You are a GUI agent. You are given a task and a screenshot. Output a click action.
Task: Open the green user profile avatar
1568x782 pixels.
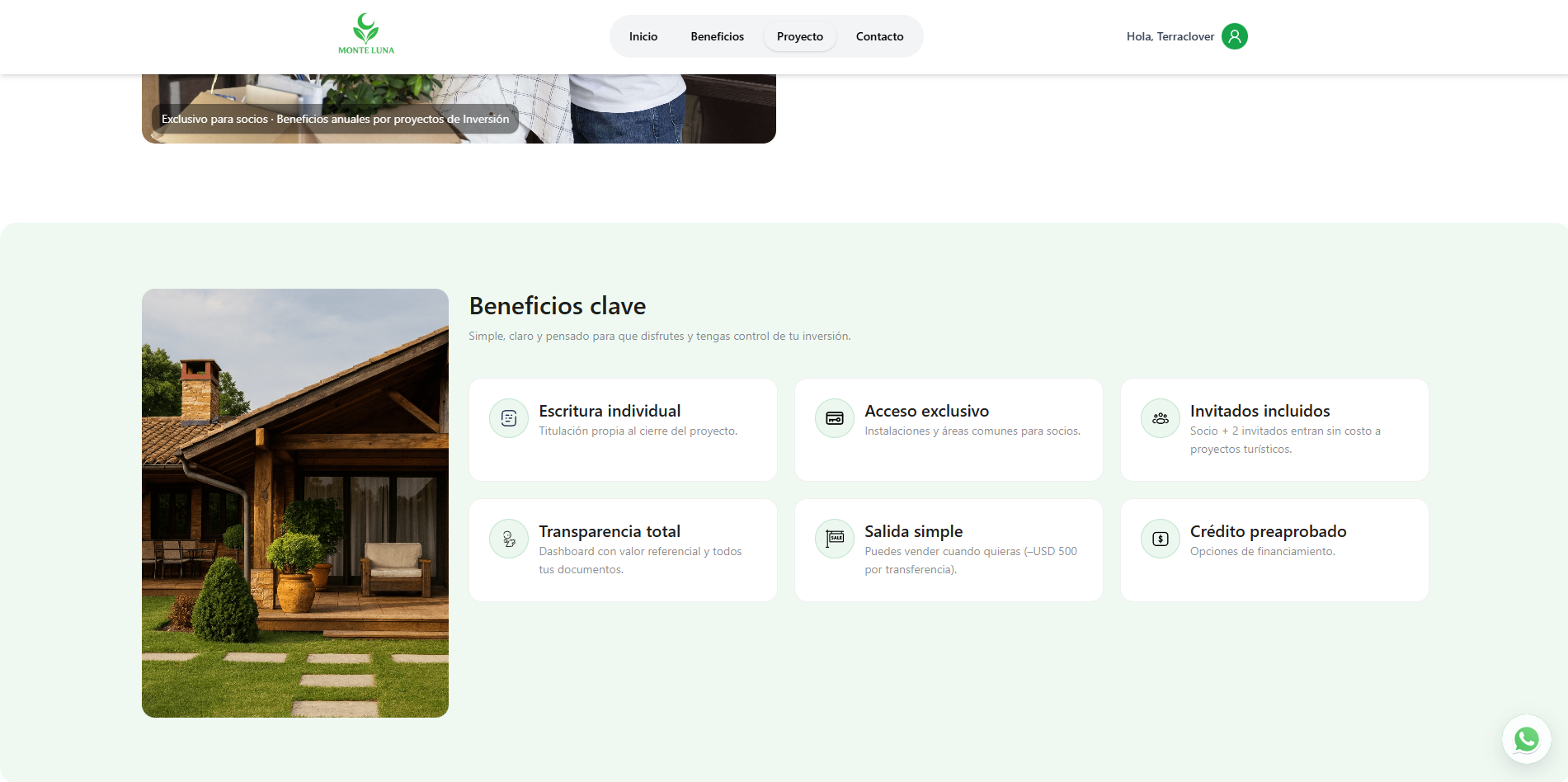[x=1234, y=36]
